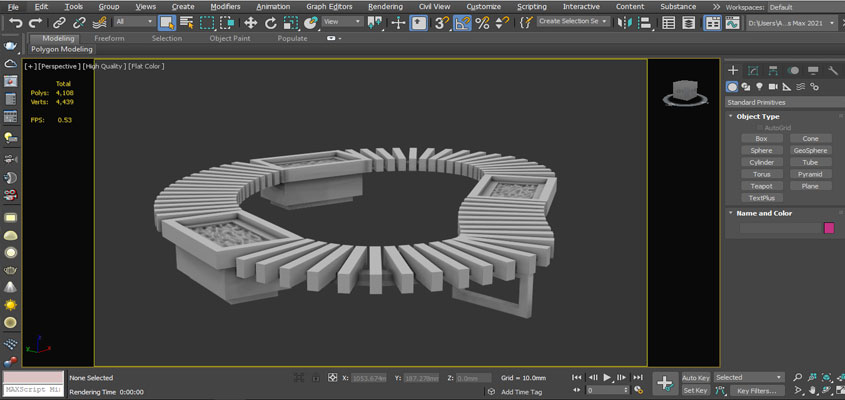This screenshot has width=845, height=400.
Task: Open the Modify command panel tab
Action: (753, 71)
